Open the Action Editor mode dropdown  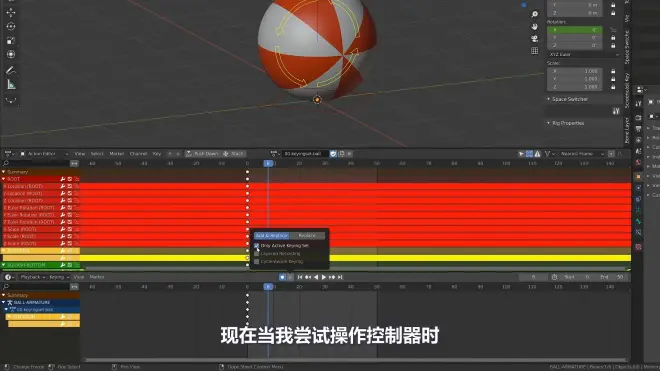click(44, 154)
